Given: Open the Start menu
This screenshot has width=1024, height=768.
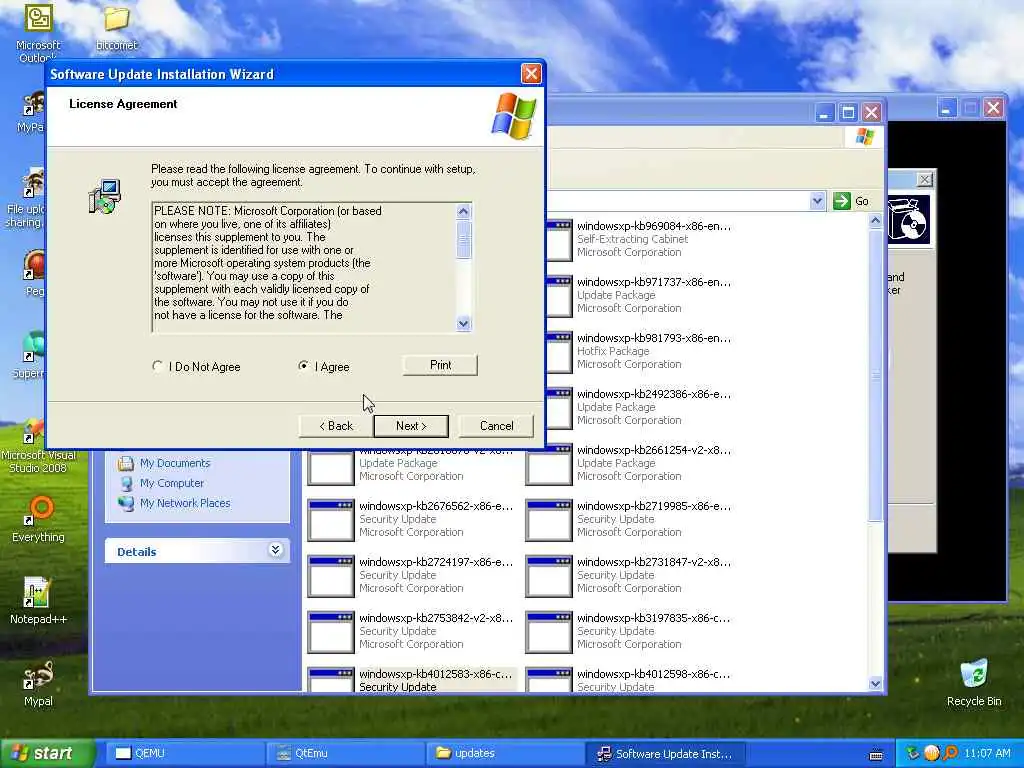Looking at the screenshot, I should pos(46,754).
